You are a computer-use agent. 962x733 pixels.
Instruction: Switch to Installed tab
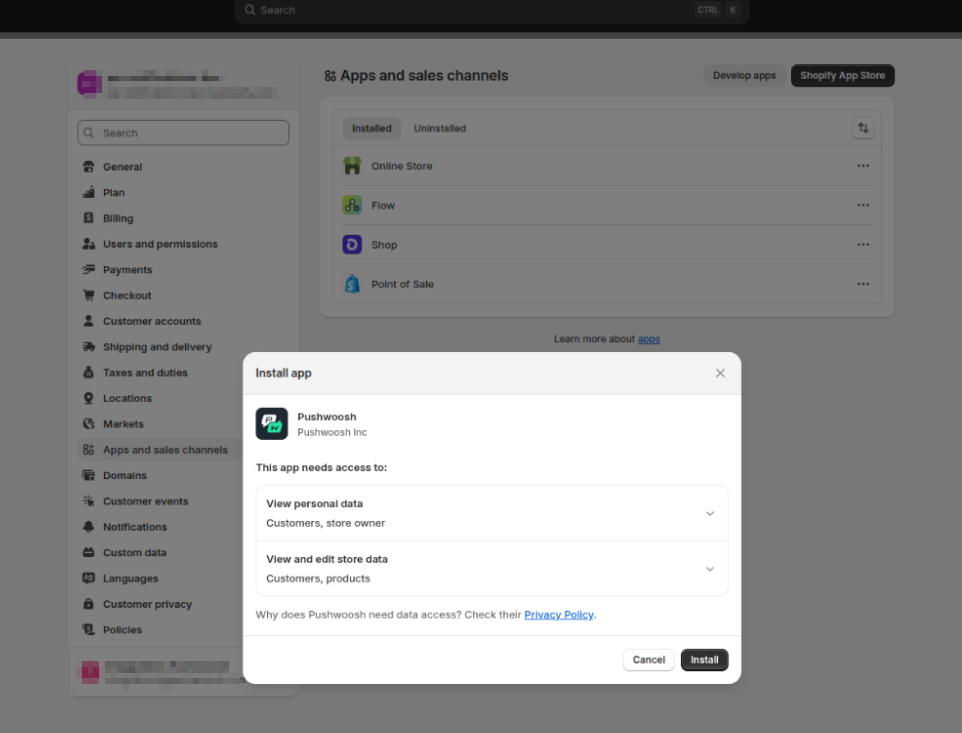point(371,128)
